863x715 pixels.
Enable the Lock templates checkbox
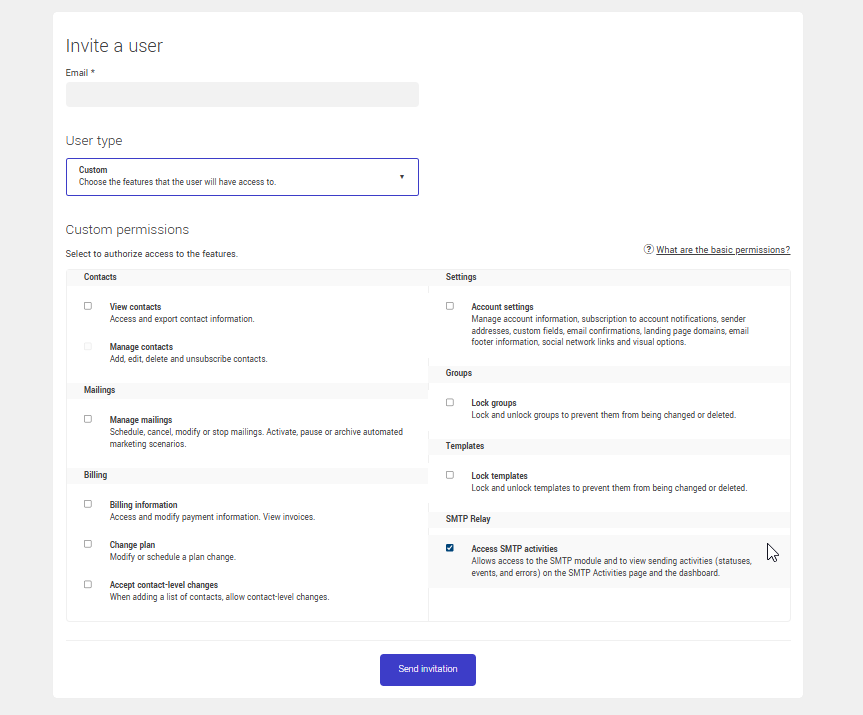tap(450, 475)
